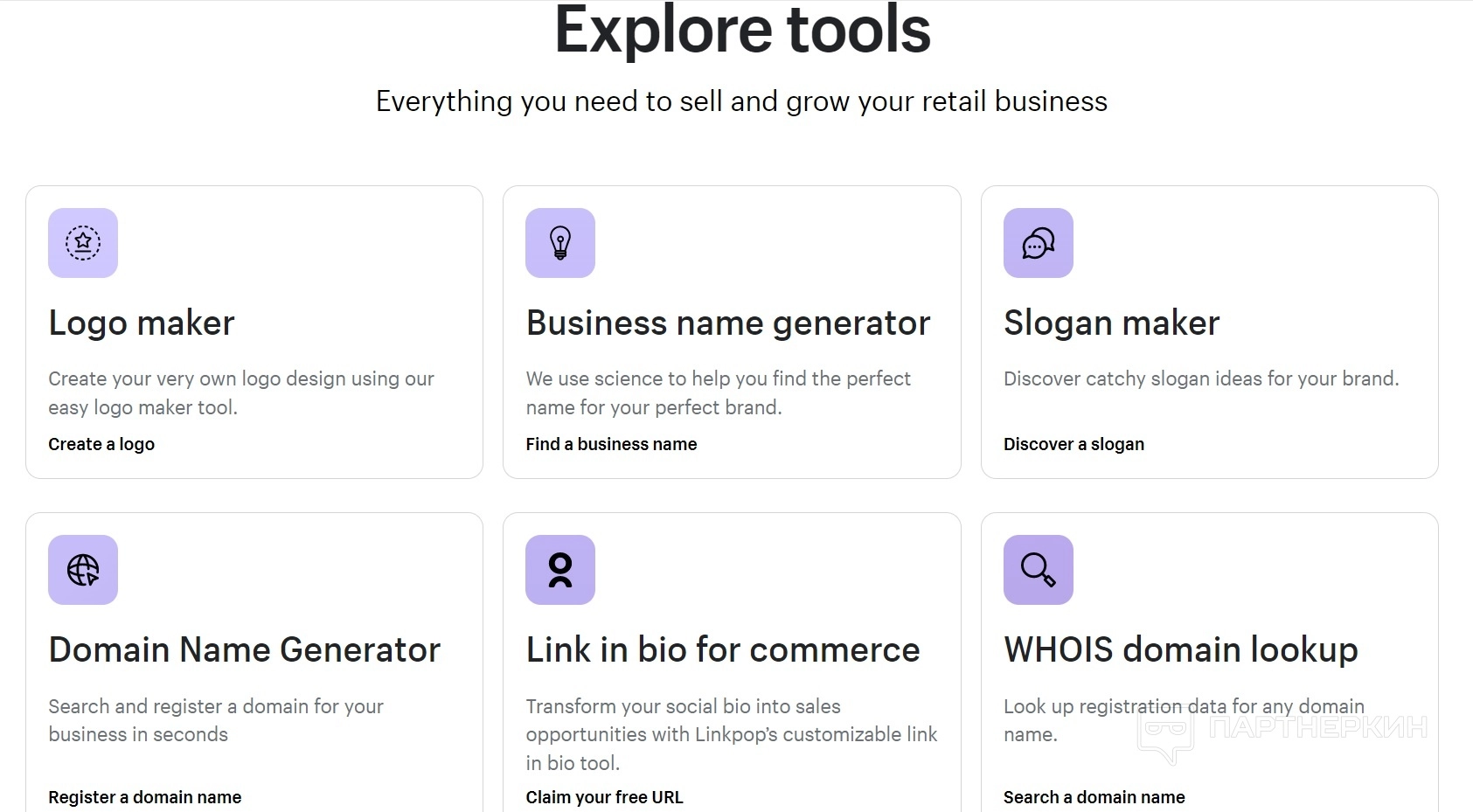Screen dimensions: 1473x812
Task: Select the "Discover a slogan" link
Action: (1073, 444)
